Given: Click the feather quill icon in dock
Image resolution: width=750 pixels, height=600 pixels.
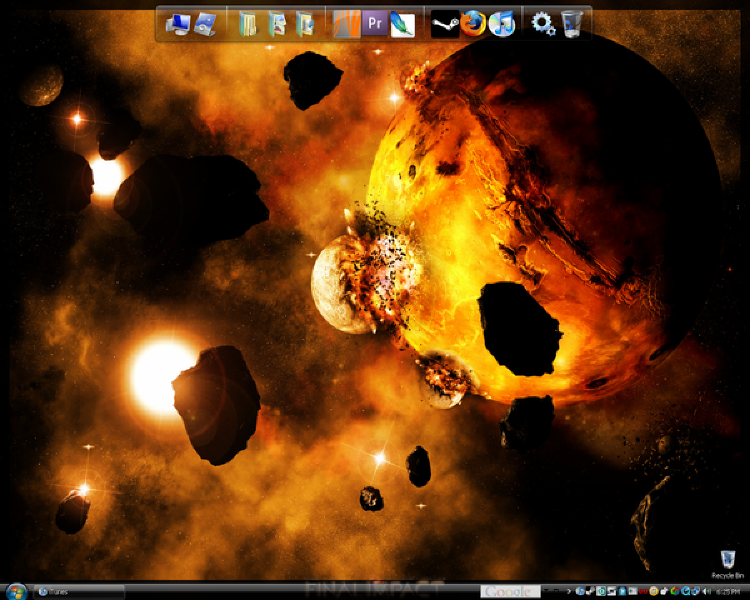Looking at the screenshot, I should [x=403, y=23].
